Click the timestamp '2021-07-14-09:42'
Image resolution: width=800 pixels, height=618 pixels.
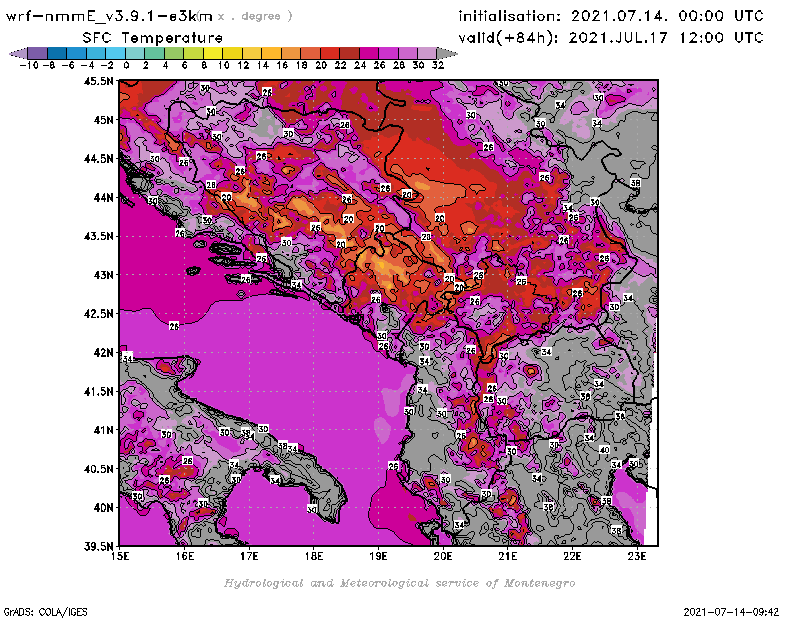[x=731, y=612]
